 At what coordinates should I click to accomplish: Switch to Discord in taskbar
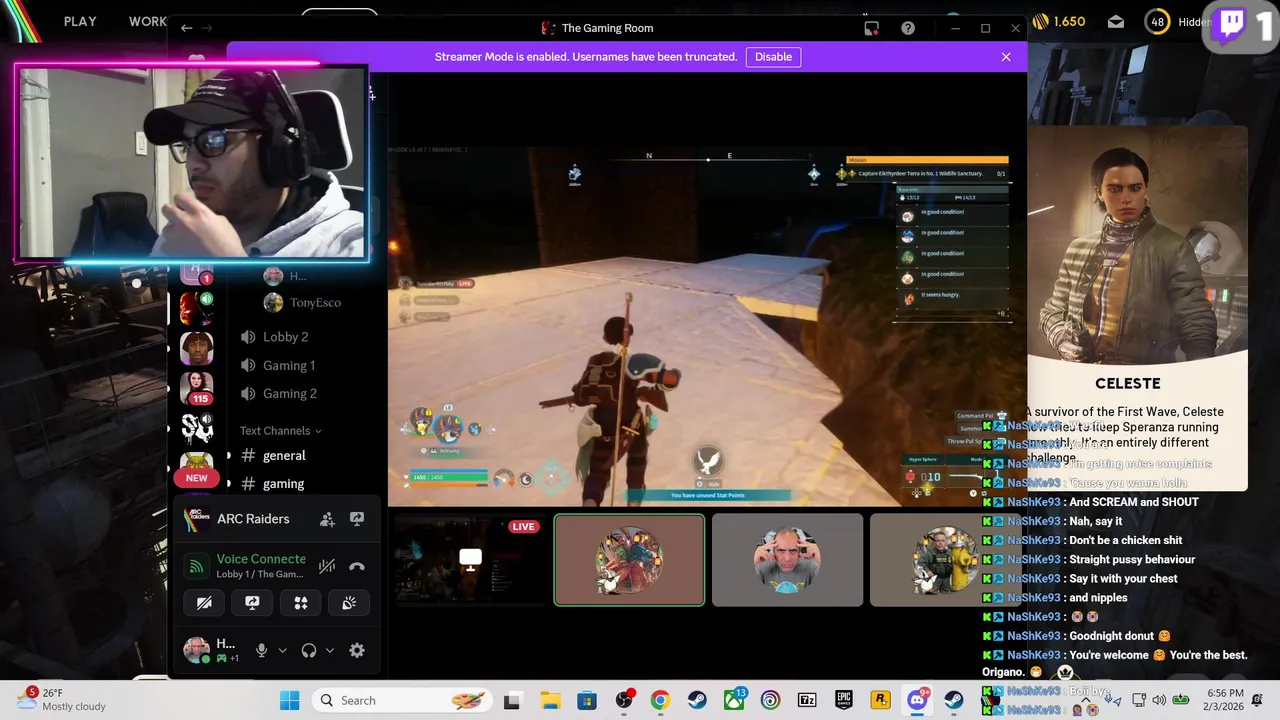pos(917,700)
